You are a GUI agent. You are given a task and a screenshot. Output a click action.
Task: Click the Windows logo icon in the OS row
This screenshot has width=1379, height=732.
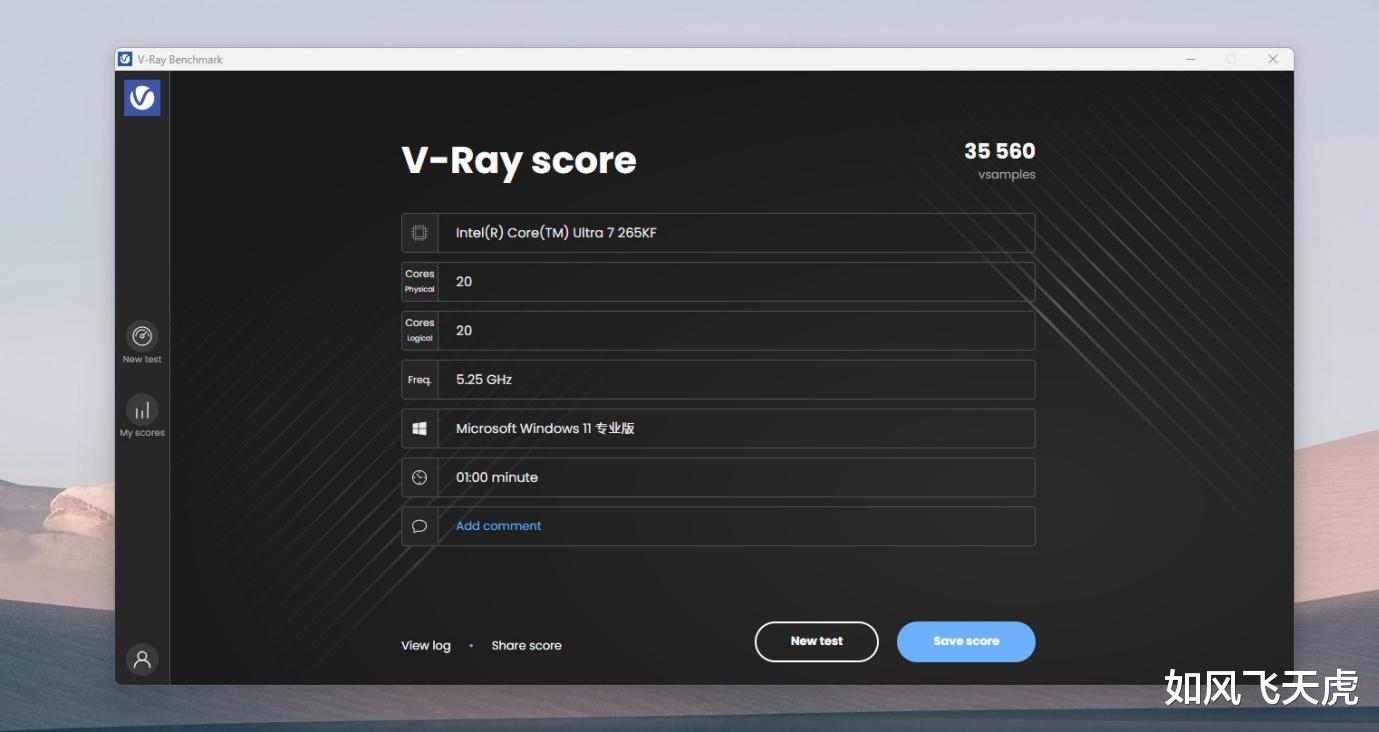click(420, 428)
